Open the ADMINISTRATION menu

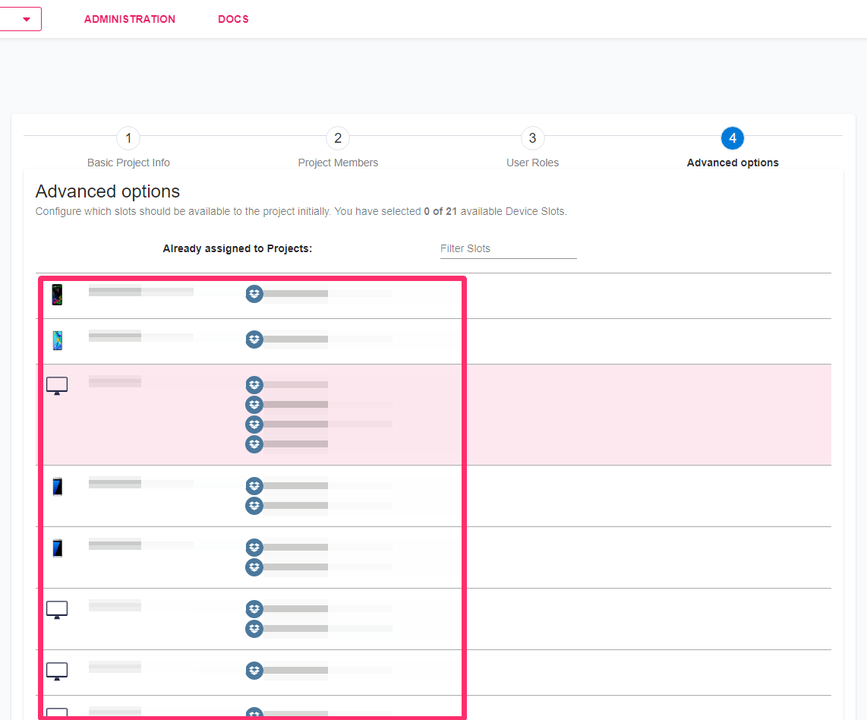[x=129, y=19]
